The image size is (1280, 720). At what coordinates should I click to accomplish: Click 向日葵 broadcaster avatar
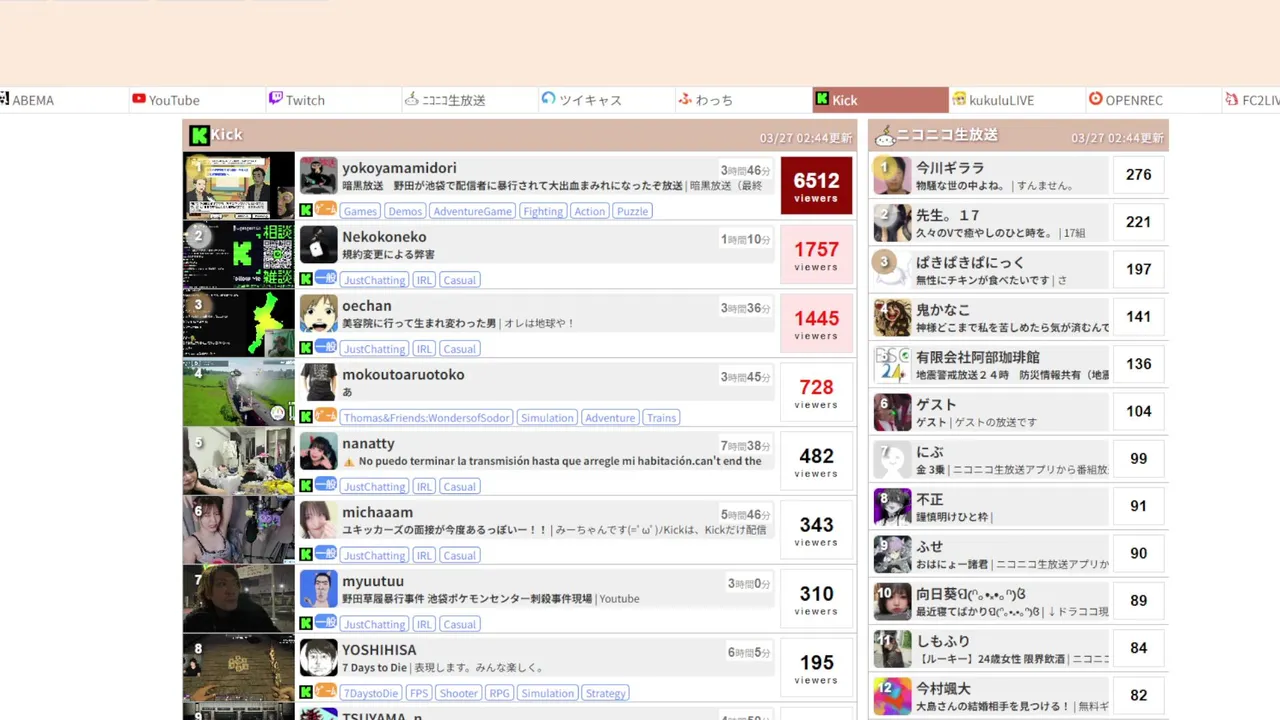pyautogui.click(x=892, y=602)
